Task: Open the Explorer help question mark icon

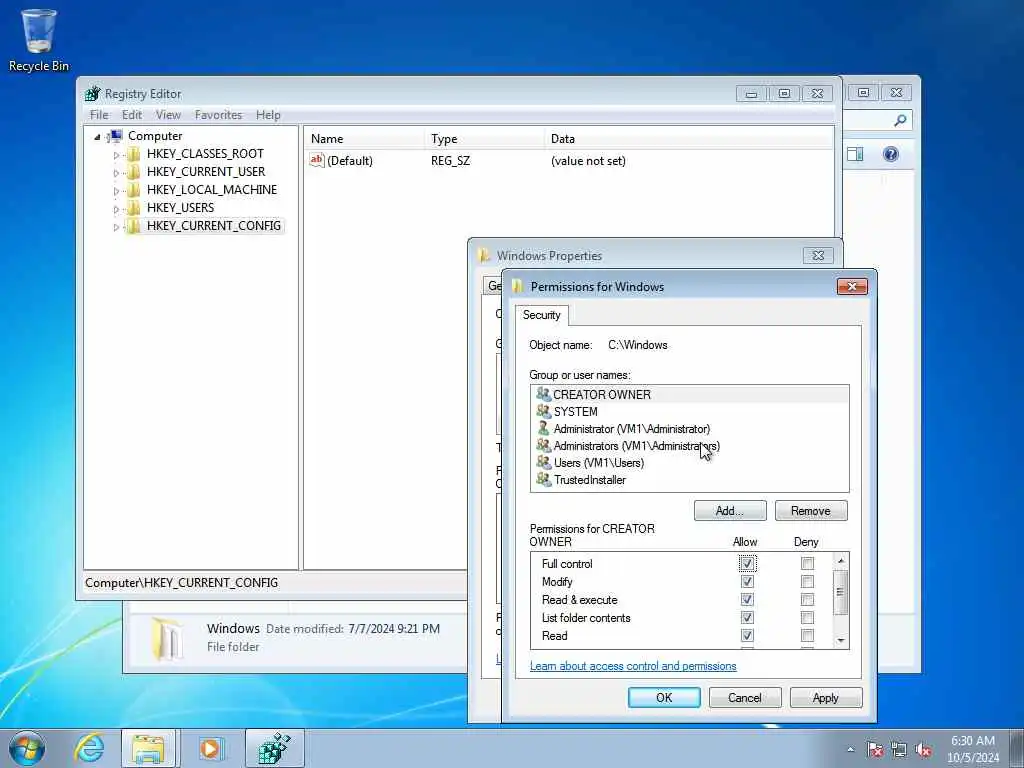Action: 891,154
